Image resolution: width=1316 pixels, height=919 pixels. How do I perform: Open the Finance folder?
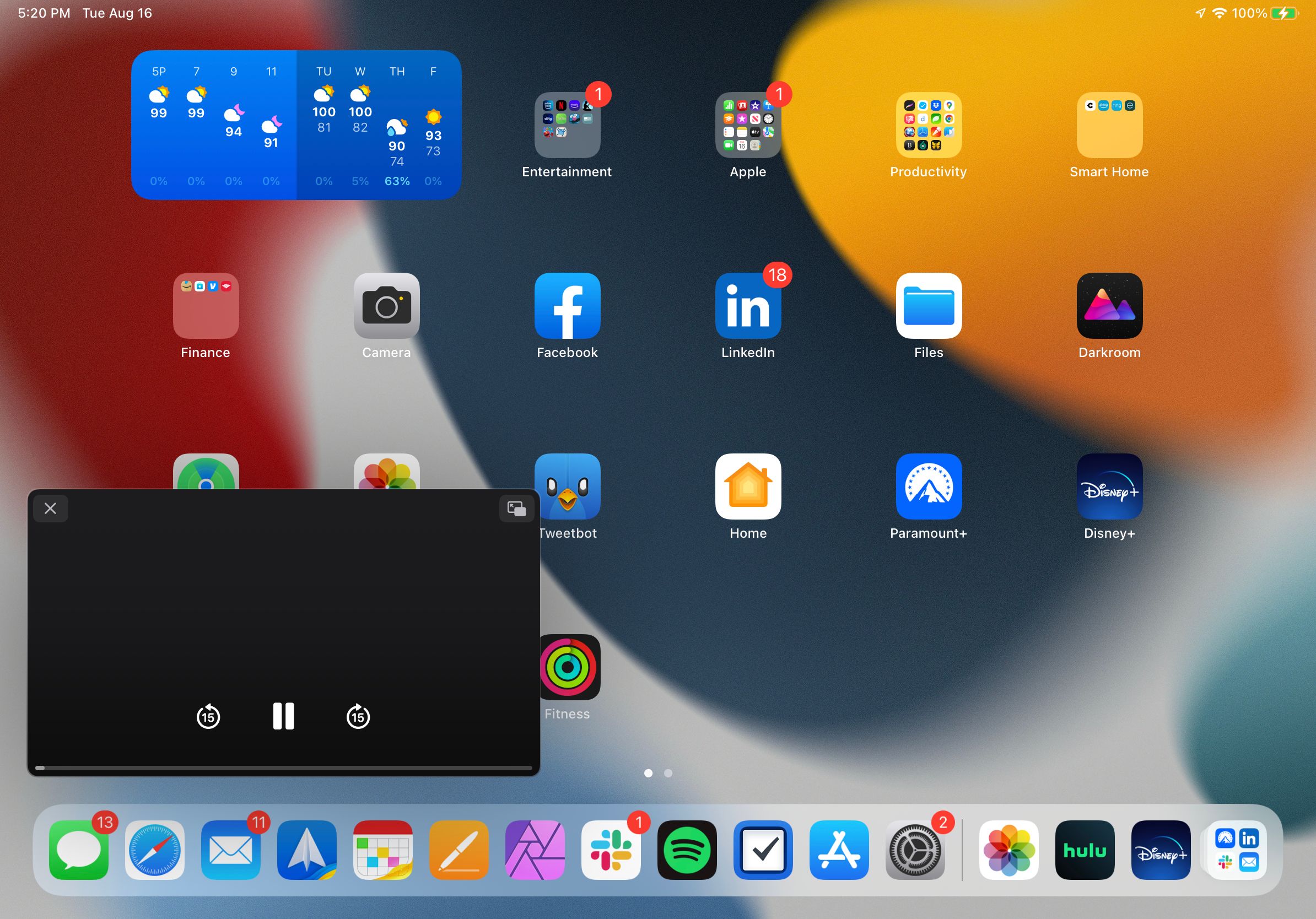[x=206, y=306]
